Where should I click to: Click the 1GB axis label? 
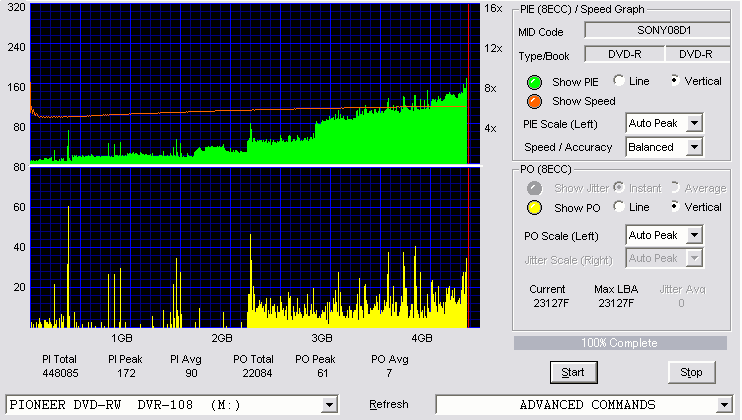pyautogui.click(x=122, y=338)
